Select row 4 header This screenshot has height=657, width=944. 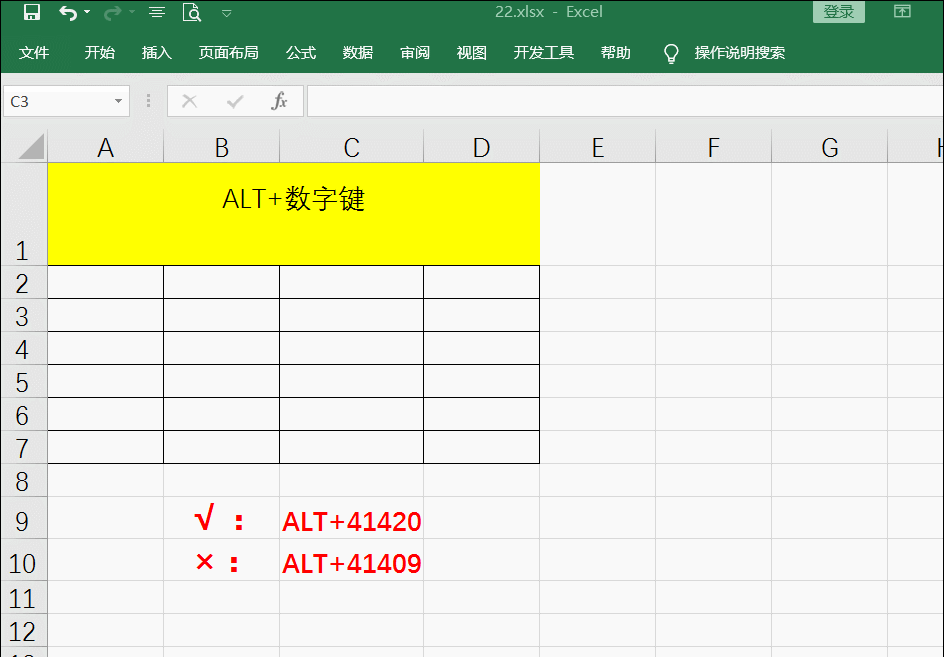[23, 349]
